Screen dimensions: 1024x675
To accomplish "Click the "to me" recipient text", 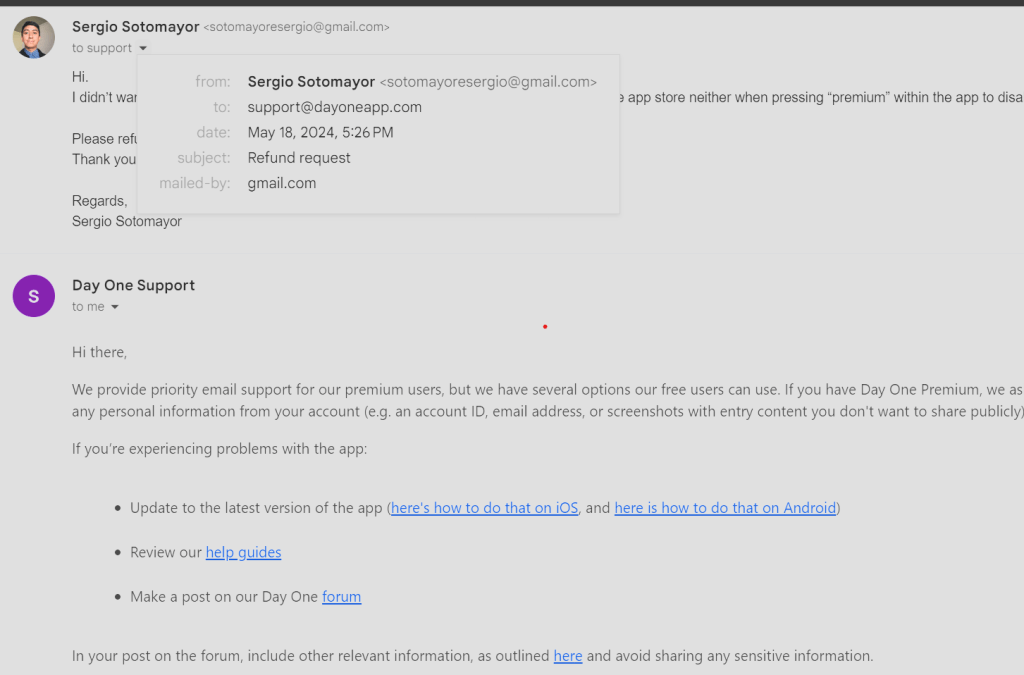I will (x=88, y=307).
